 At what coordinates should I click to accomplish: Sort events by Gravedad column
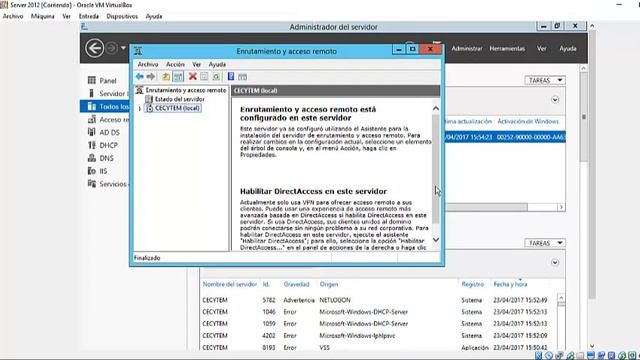pos(296,284)
